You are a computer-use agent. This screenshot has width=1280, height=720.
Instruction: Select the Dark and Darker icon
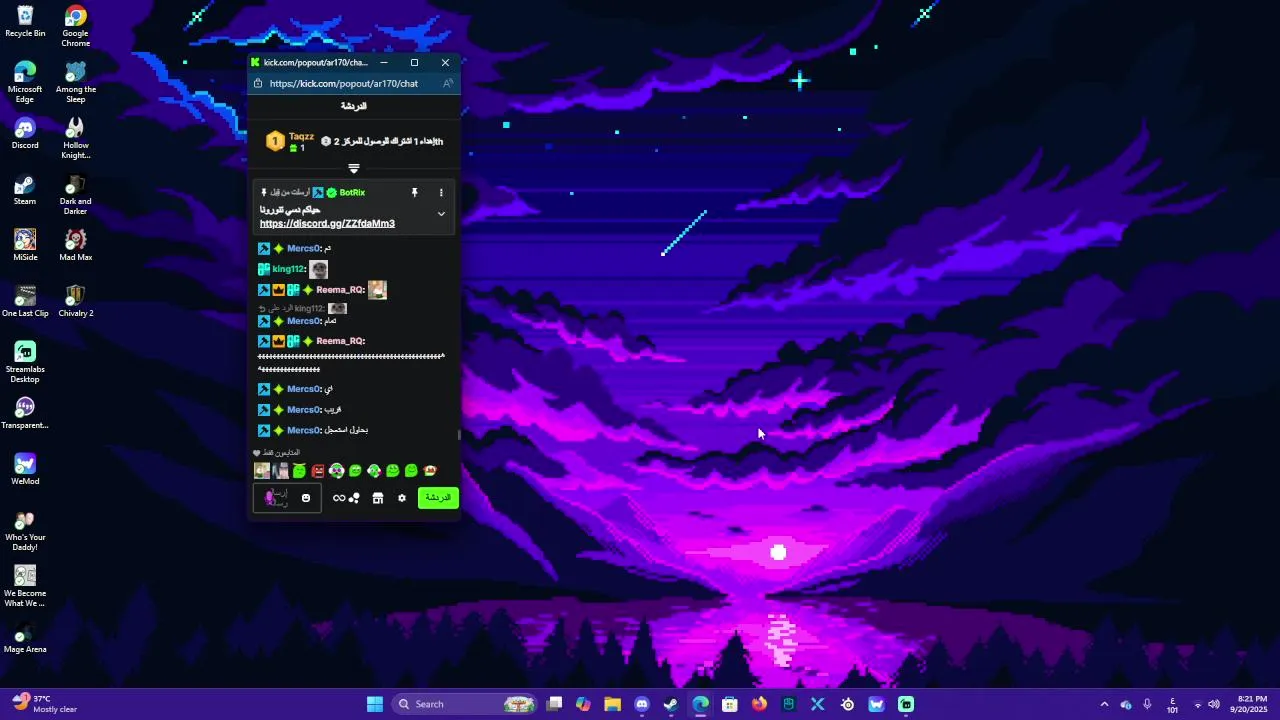[x=76, y=194]
